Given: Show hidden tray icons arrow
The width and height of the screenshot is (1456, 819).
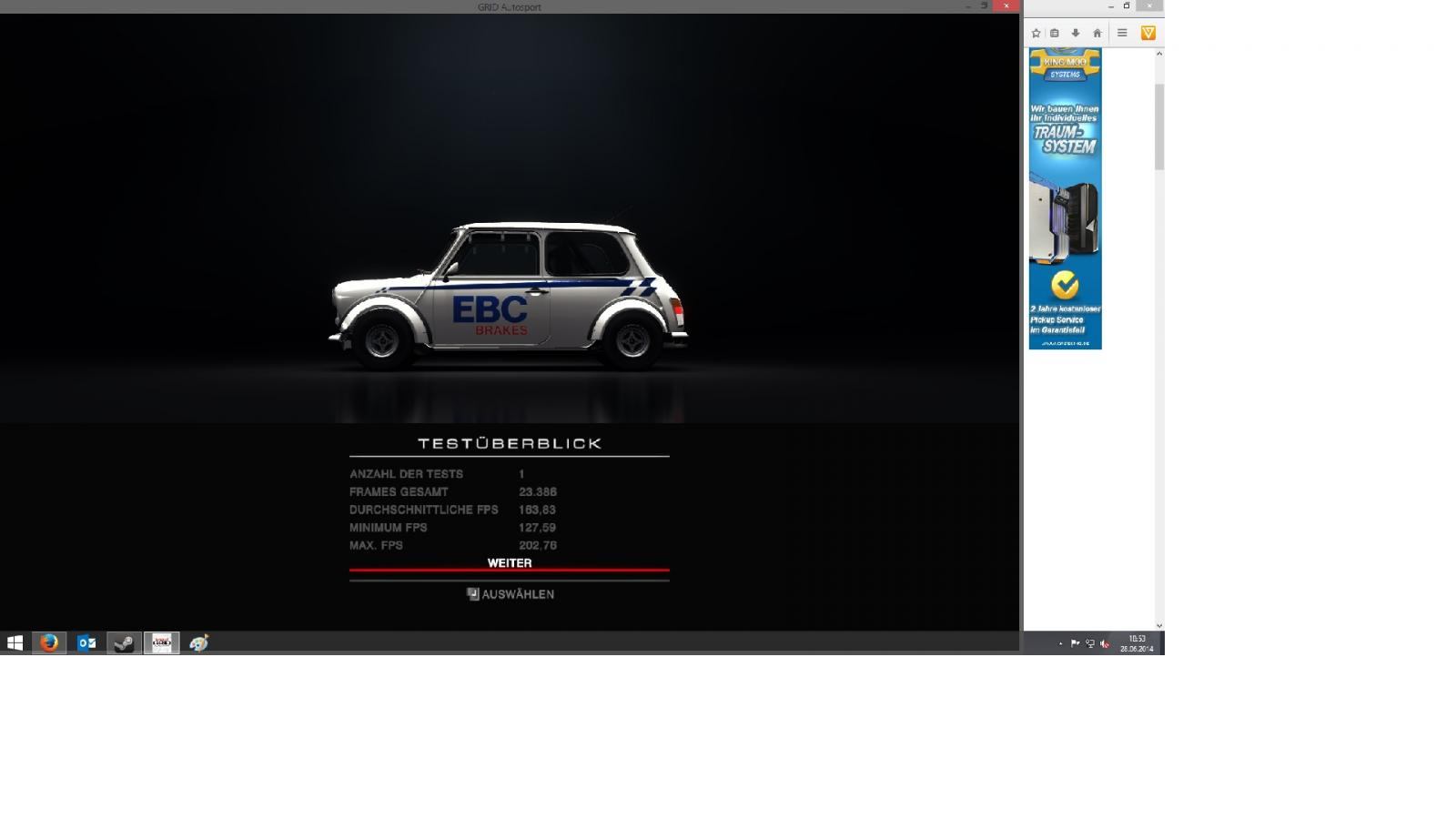Looking at the screenshot, I should pyautogui.click(x=1060, y=643).
